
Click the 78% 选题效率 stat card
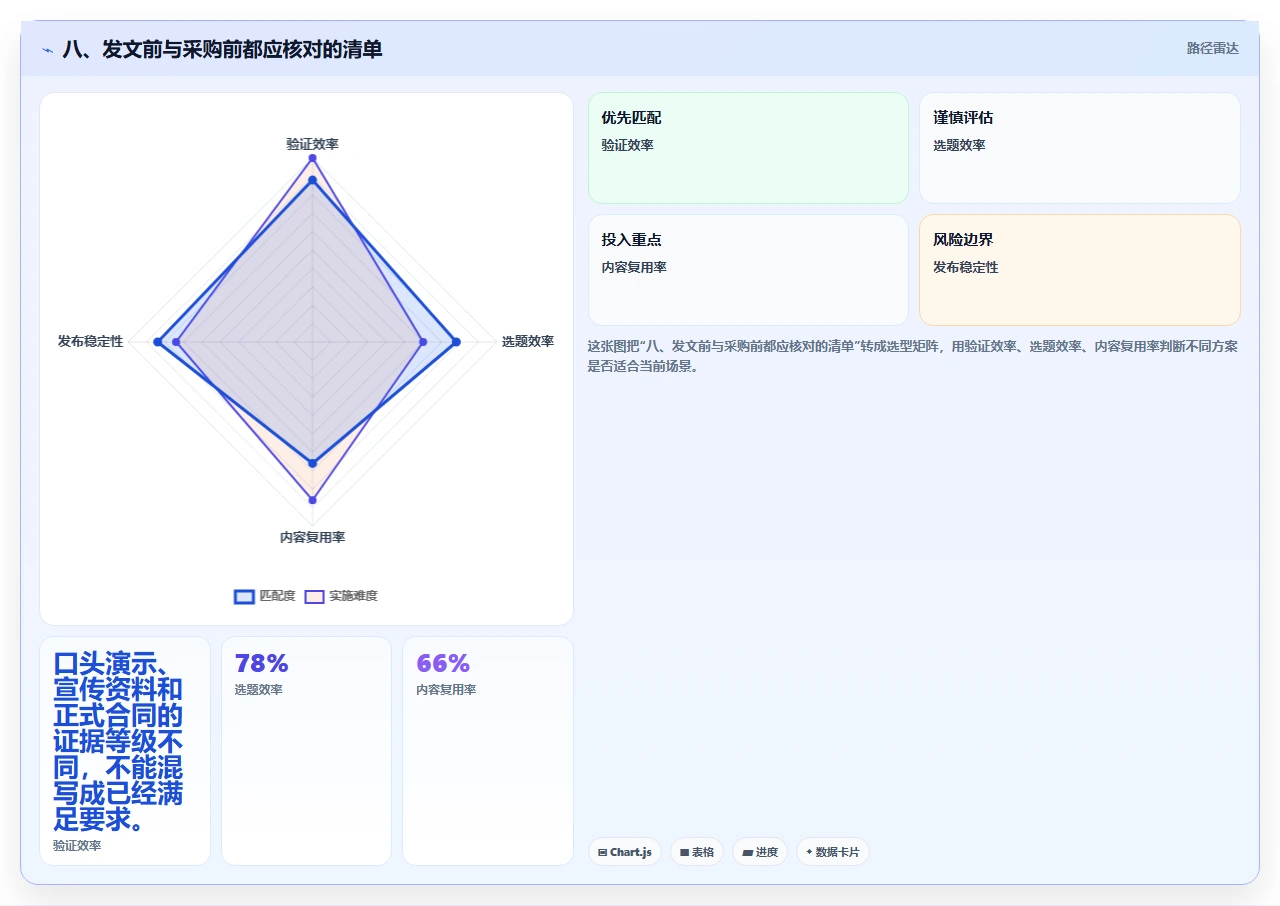click(x=306, y=751)
